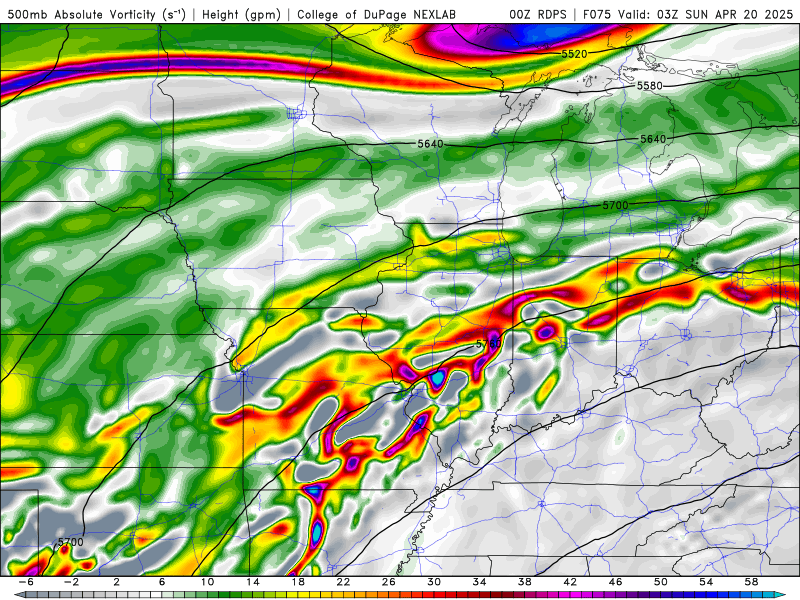Click the 38 value on the color scale

click(x=525, y=582)
